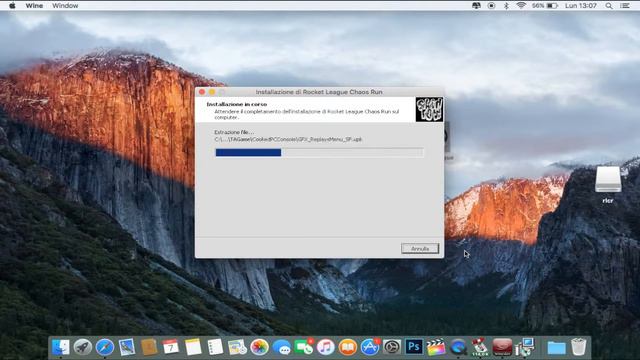Launch iTunes from the dock
Image resolution: width=640 pixels, height=360 pixels.
(x=325, y=347)
